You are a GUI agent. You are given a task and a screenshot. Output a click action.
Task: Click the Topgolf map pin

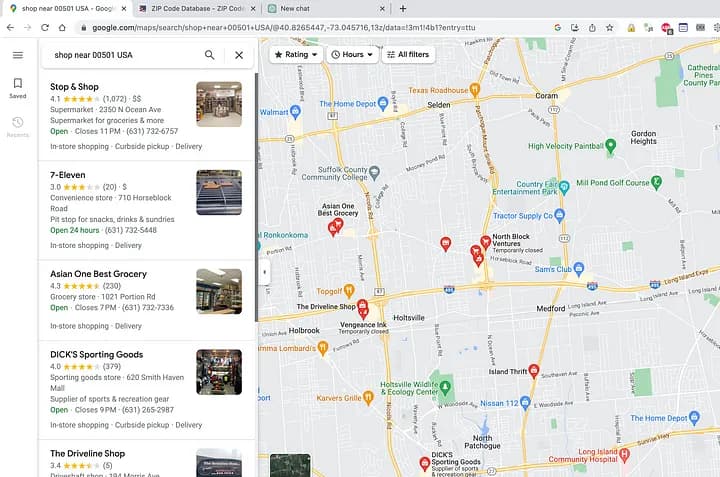(349, 290)
